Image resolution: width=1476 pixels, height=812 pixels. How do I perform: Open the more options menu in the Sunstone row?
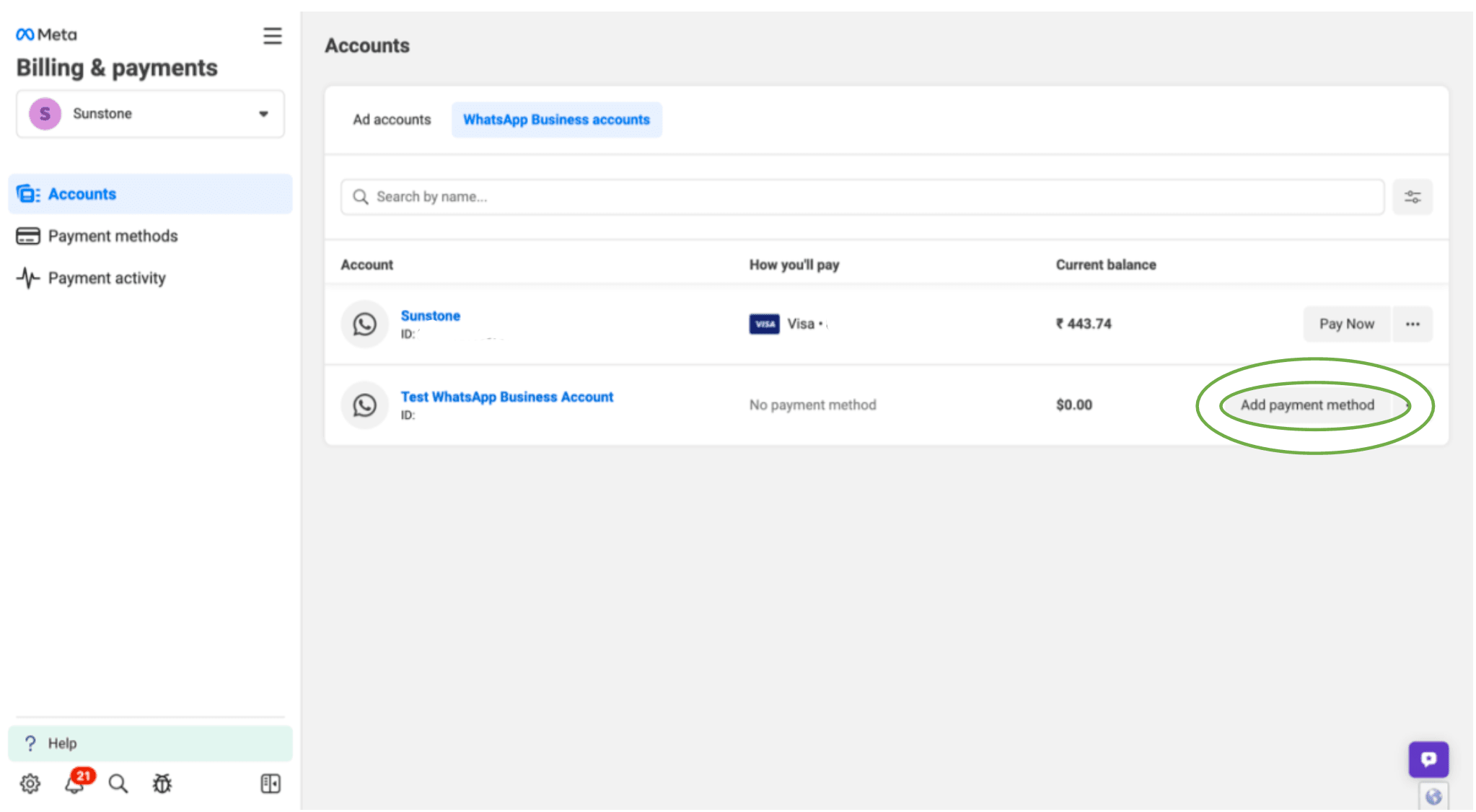coord(1412,324)
